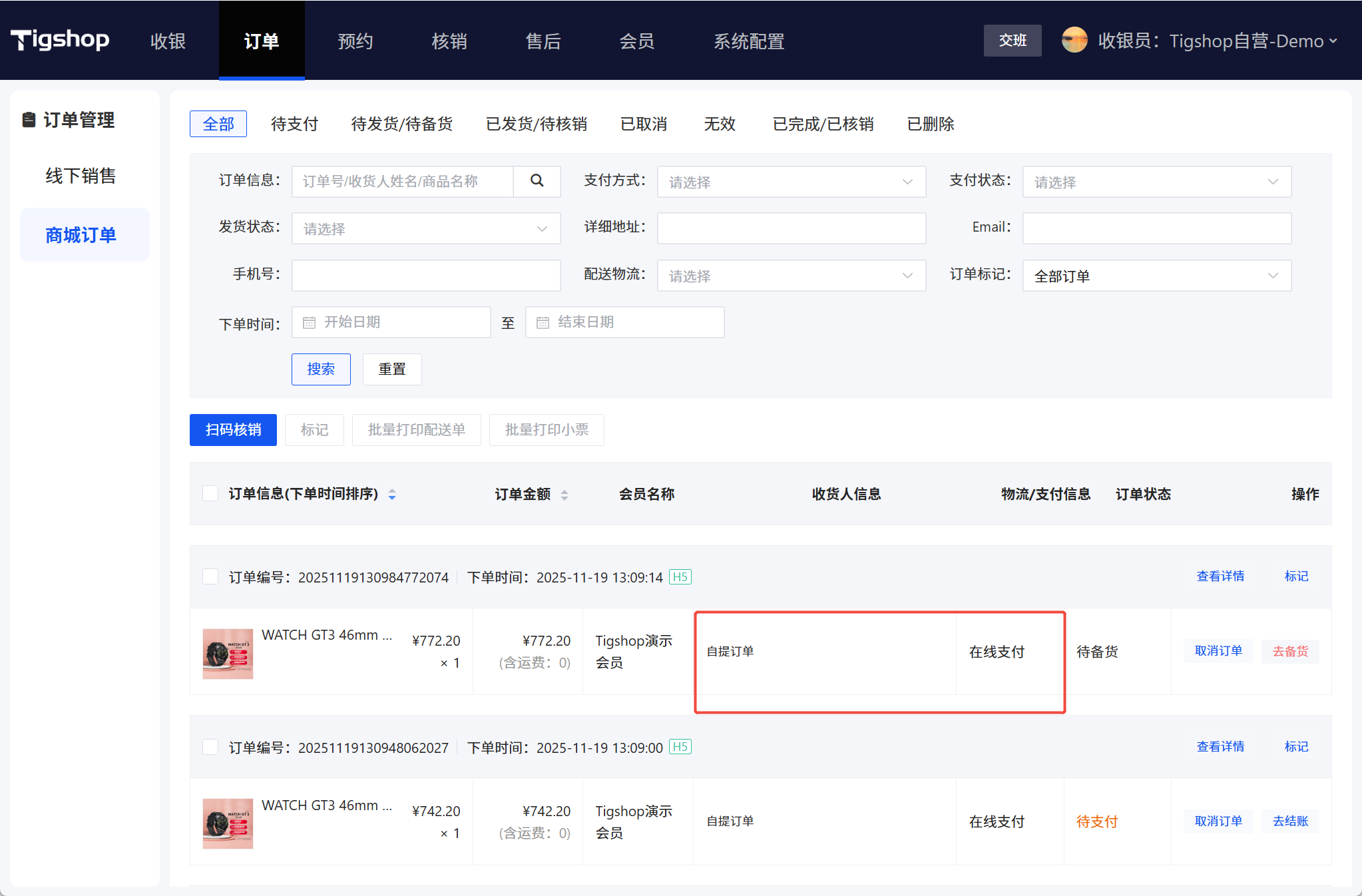Click the search magnifier icon in order info

point(537,180)
